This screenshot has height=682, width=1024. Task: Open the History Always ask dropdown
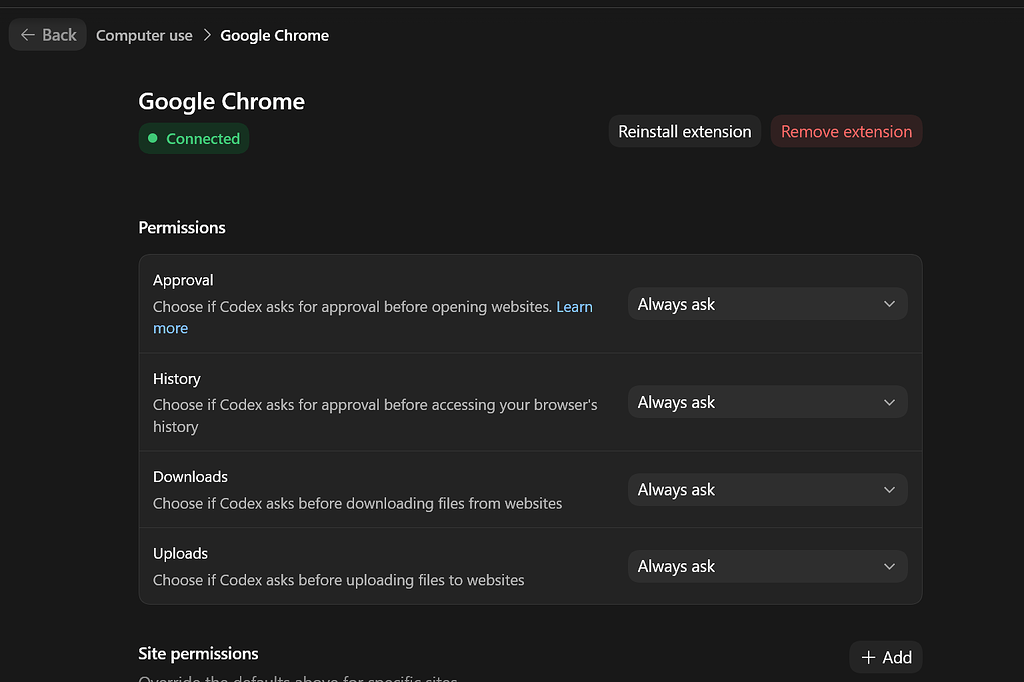click(767, 402)
